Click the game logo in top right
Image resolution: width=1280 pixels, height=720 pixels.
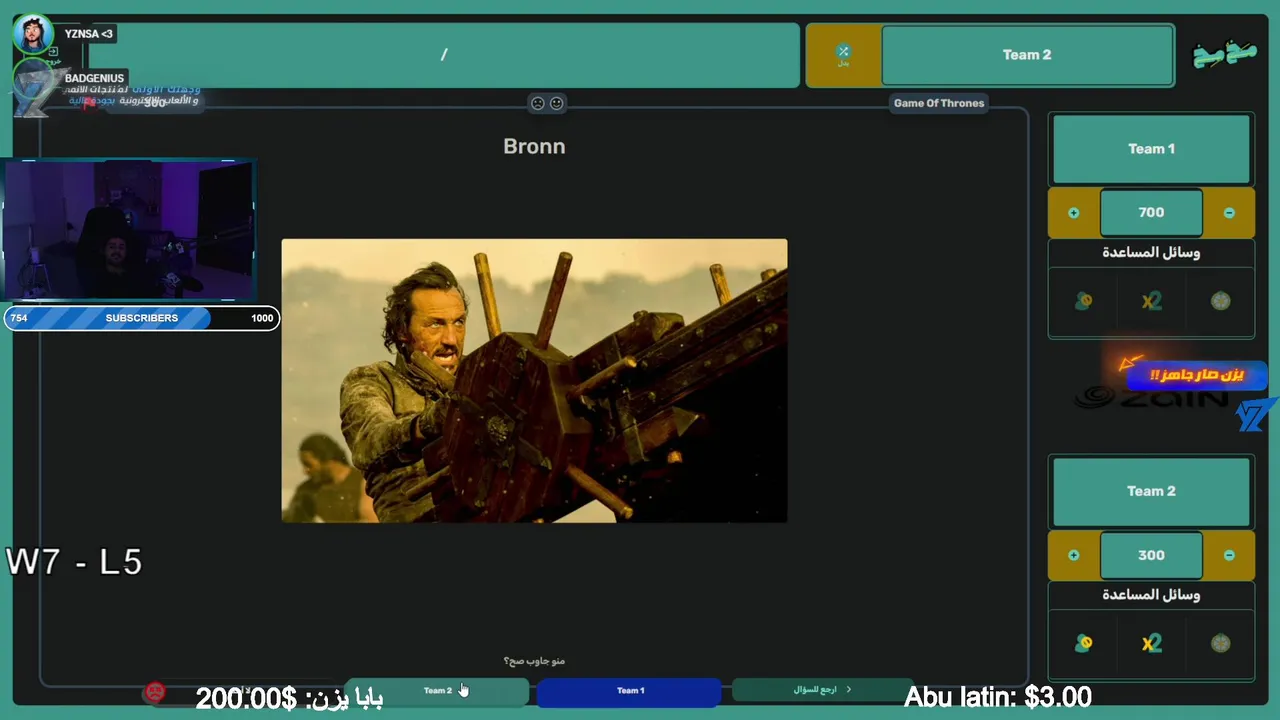click(1224, 54)
